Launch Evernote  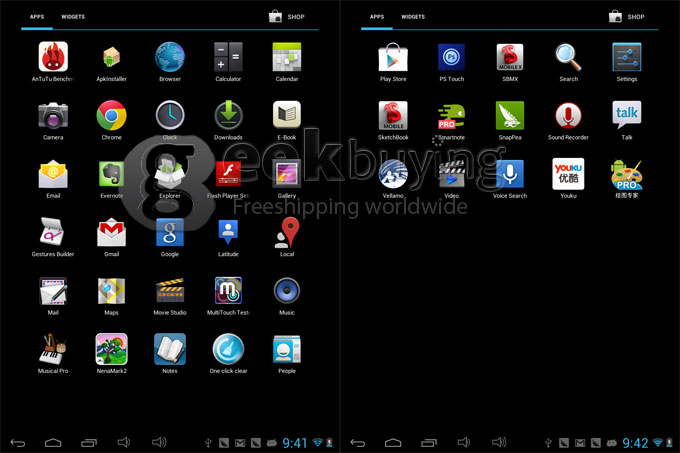pos(111,174)
